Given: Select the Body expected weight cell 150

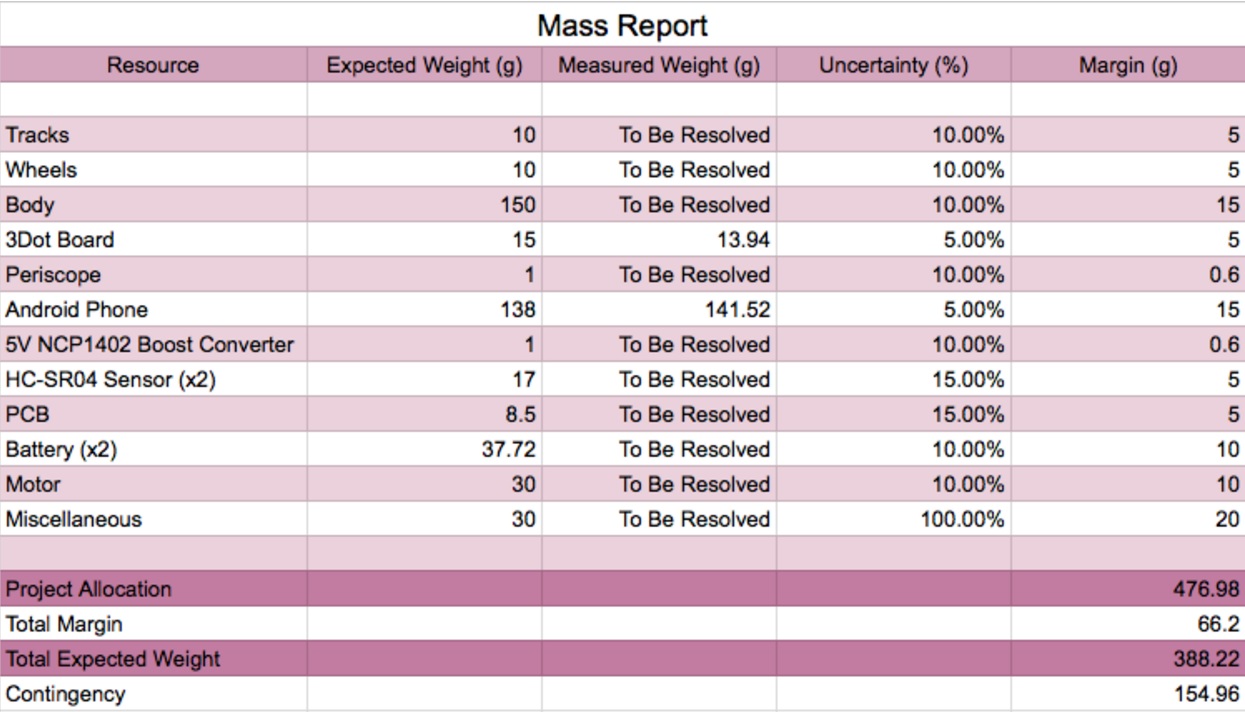Looking at the screenshot, I should pos(424,204).
